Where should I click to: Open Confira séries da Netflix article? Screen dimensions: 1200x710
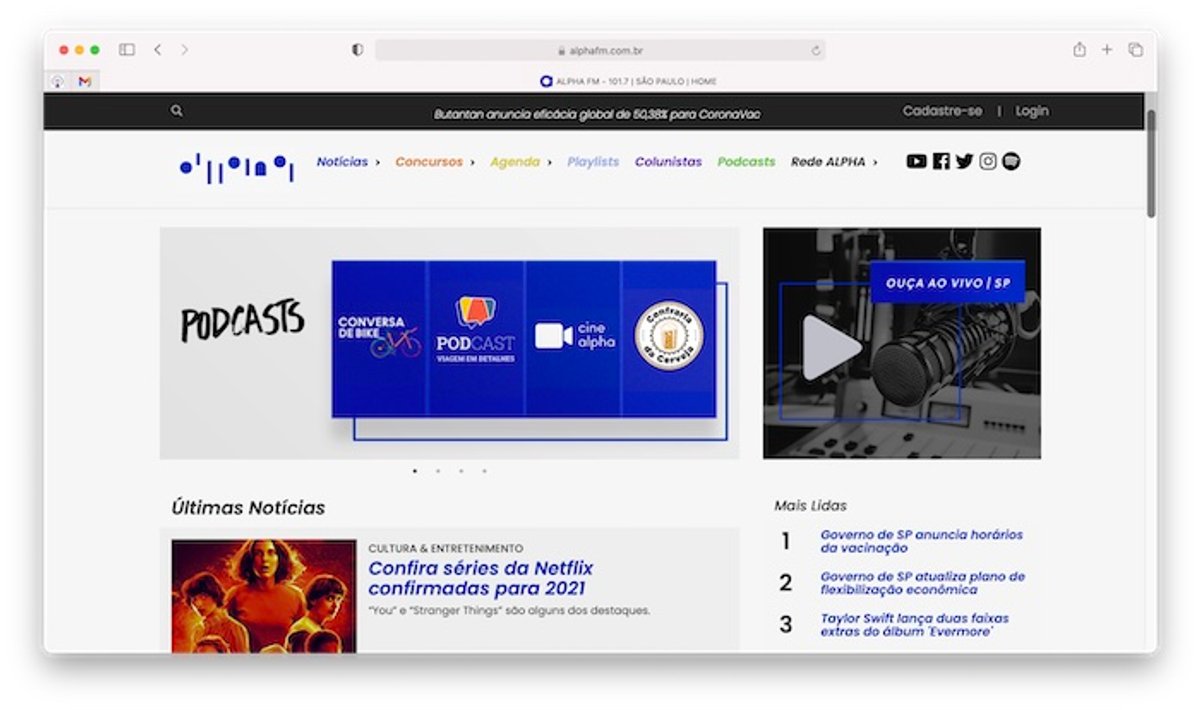tap(480, 578)
